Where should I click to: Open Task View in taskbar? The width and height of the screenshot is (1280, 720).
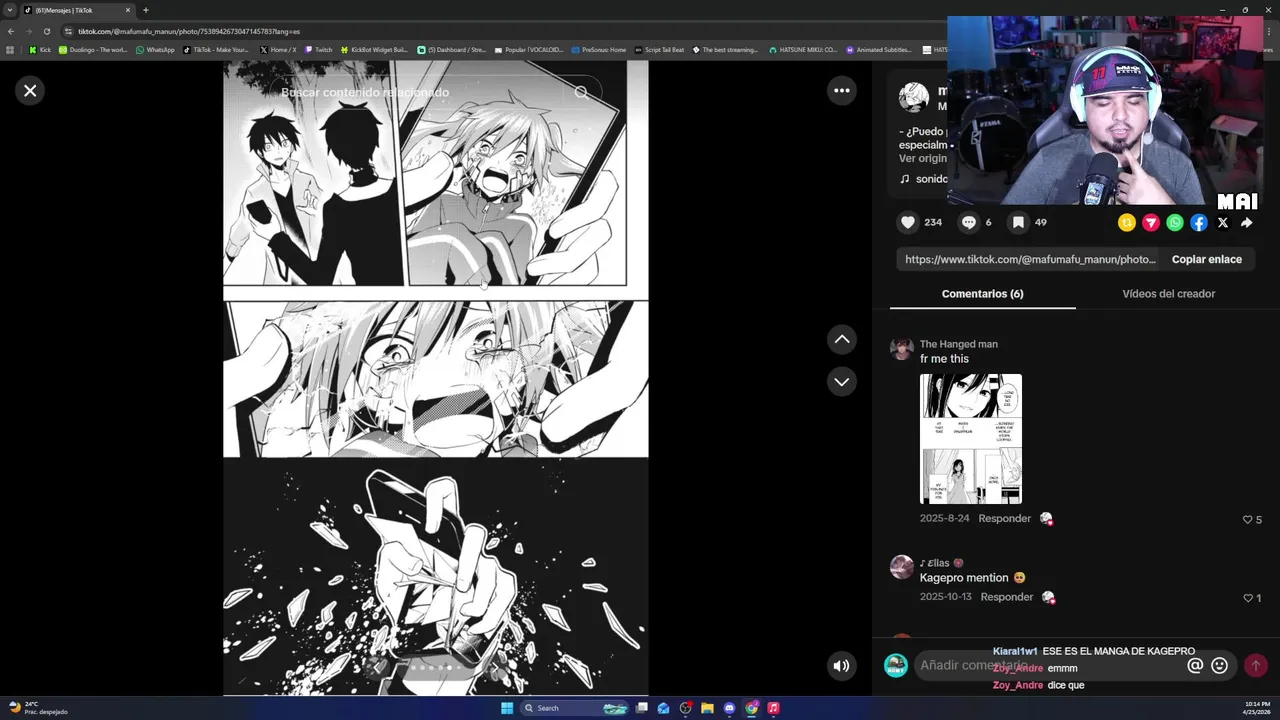tap(640, 708)
